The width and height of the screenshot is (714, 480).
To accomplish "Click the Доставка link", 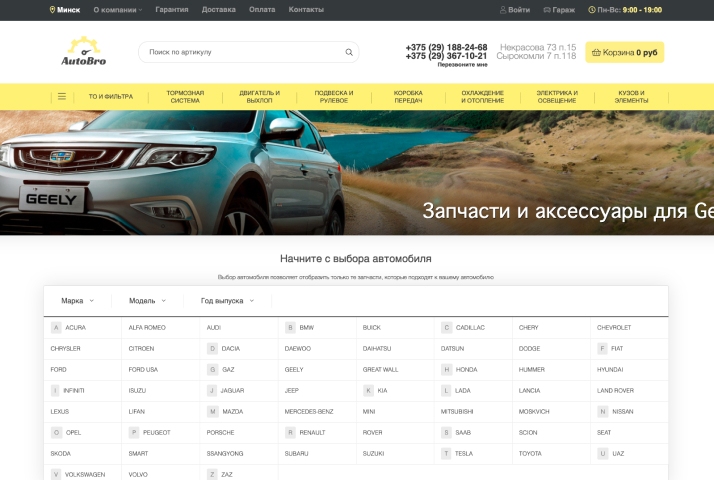I will pyautogui.click(x=218, y=9).
